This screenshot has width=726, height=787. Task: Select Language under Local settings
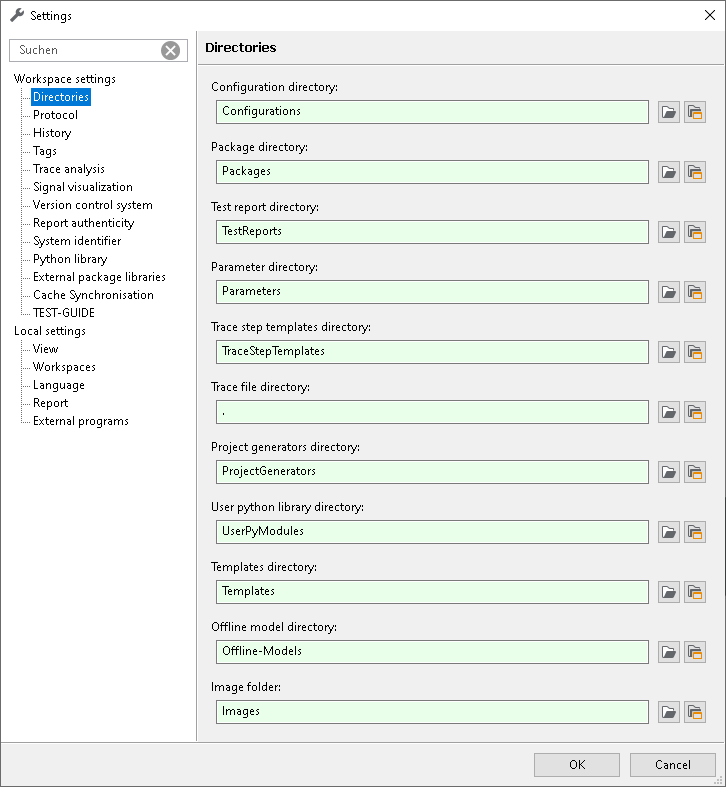[x=59, y=385]
